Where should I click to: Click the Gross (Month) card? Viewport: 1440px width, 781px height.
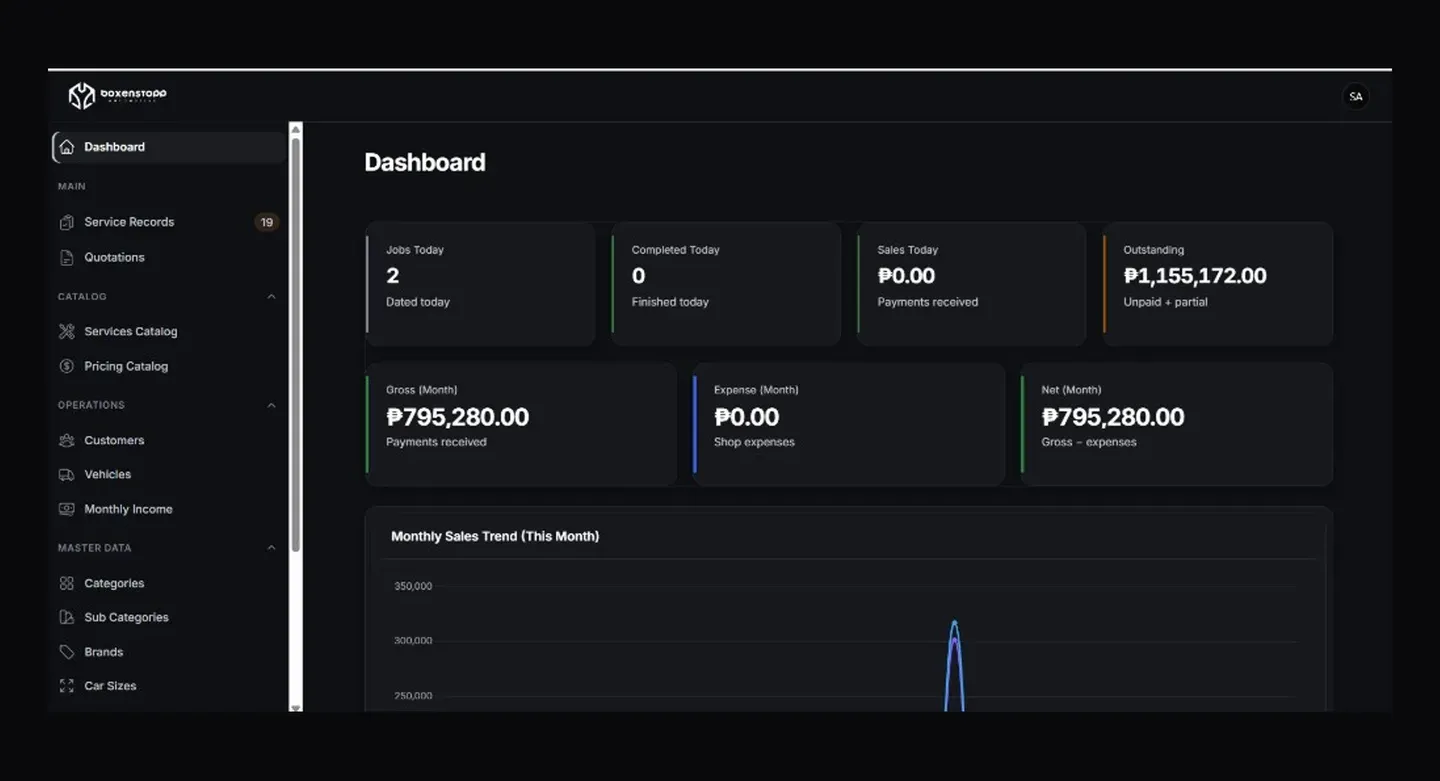coord(521,424)
